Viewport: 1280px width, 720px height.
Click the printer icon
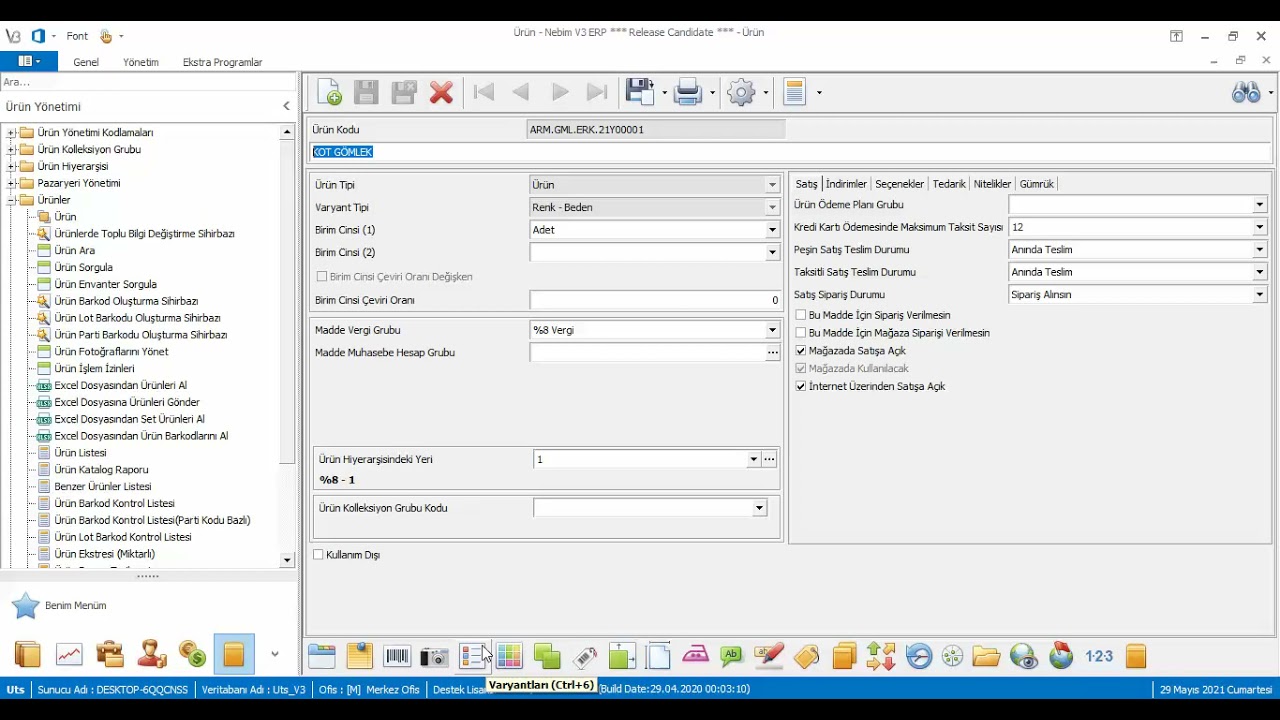[688, 93]
